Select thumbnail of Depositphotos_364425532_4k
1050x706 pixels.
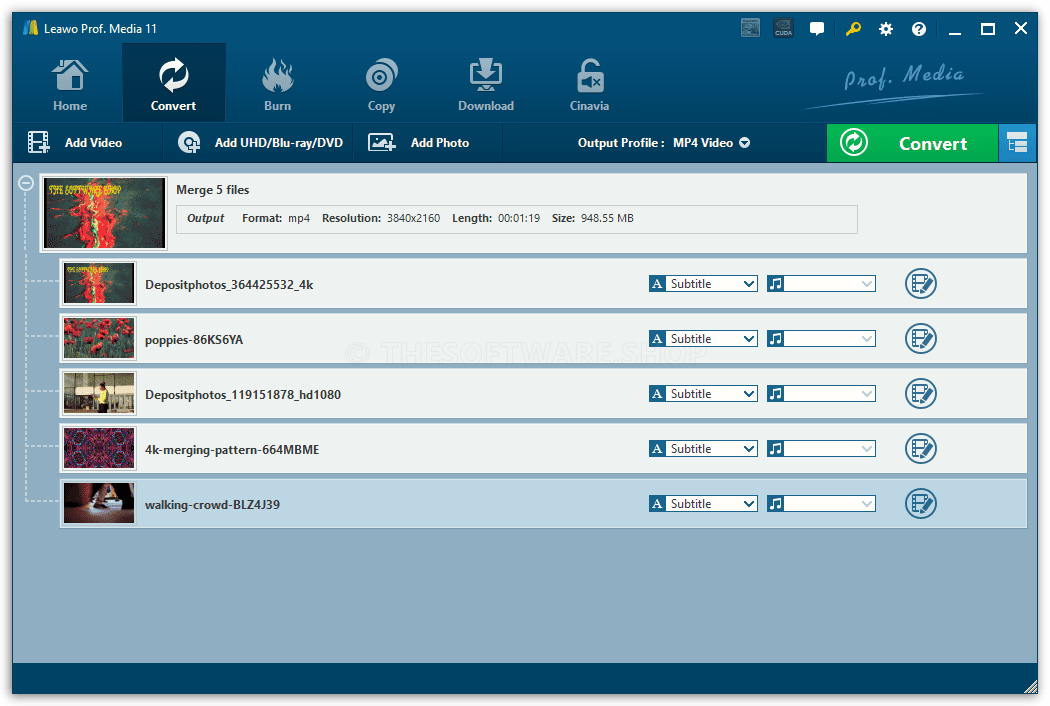click(x=99, y=283)
